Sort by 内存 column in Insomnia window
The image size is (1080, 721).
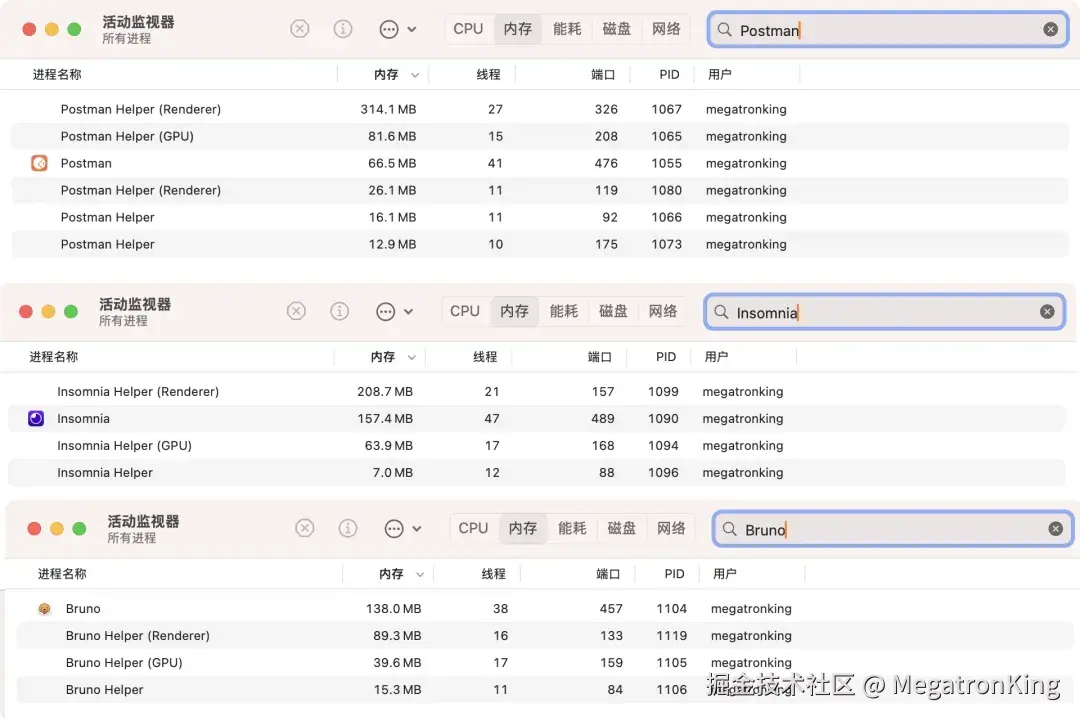(x=382, y=357)
